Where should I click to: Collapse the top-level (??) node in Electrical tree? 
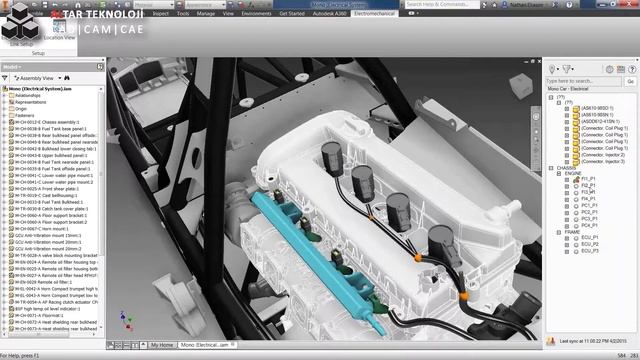(x=551, y=98)
